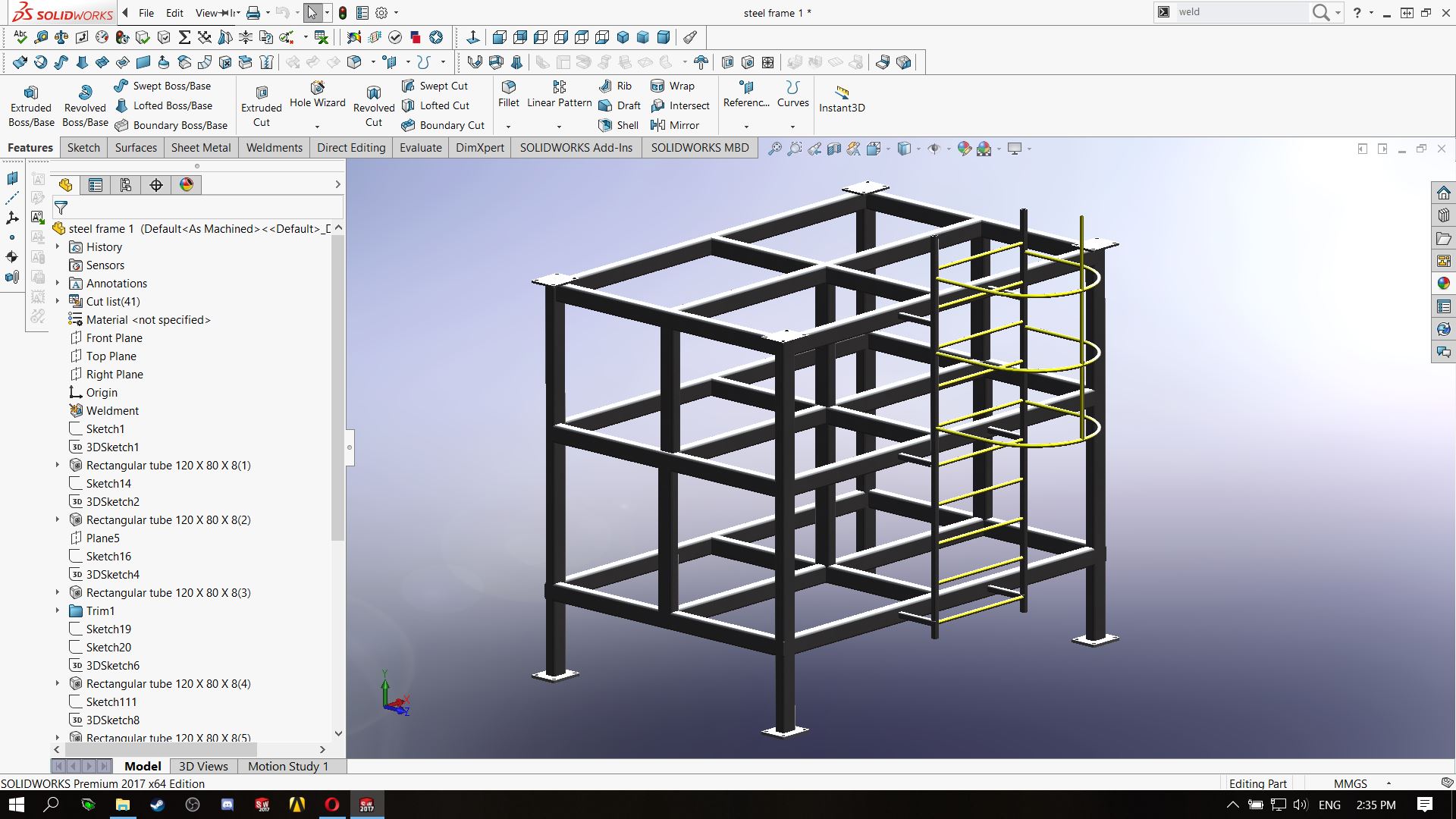This screenshot has width=1456, height=819.
Task: Select the Hole Wizard tool
Action: tap(317, 94)
